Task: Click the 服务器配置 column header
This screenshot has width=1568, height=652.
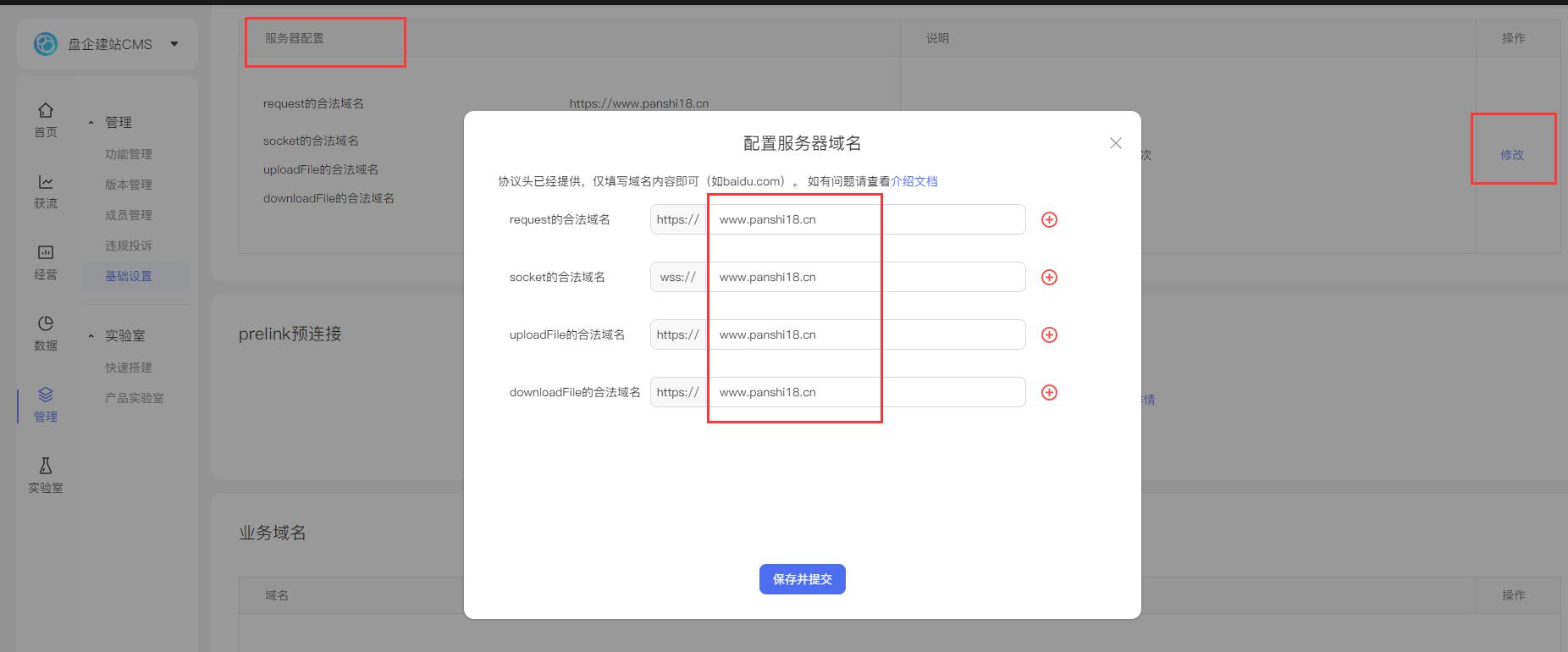Action: click(x=295, y=38)
